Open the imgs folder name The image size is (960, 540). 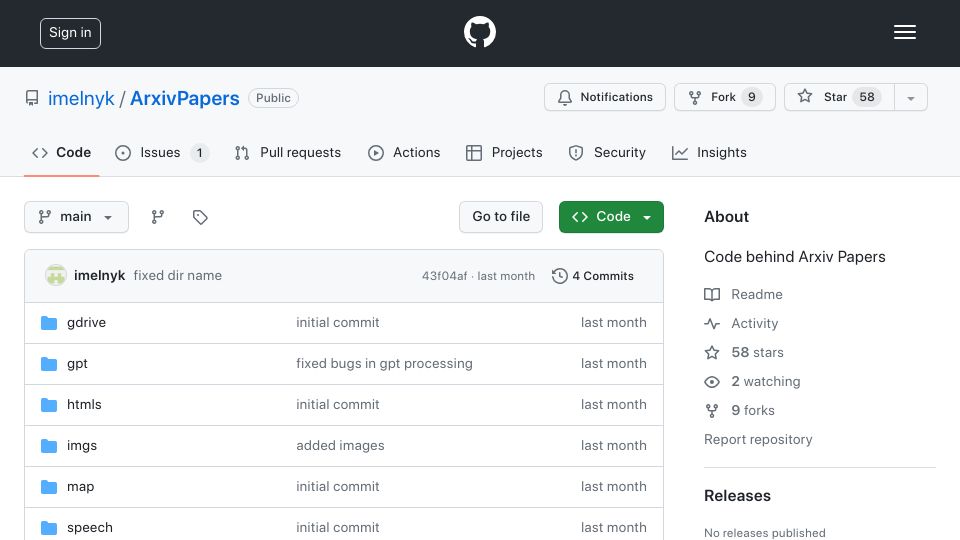point(82,446)
